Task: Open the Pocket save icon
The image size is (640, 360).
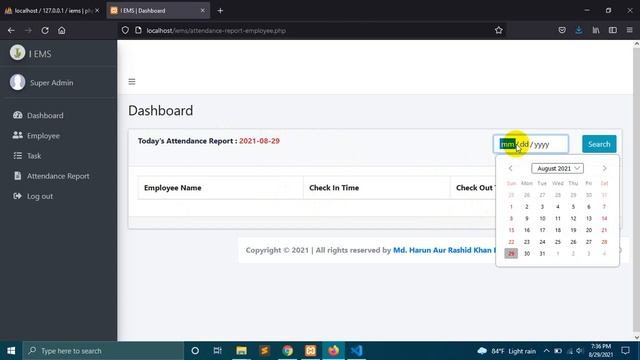Action: click(562, 30)
